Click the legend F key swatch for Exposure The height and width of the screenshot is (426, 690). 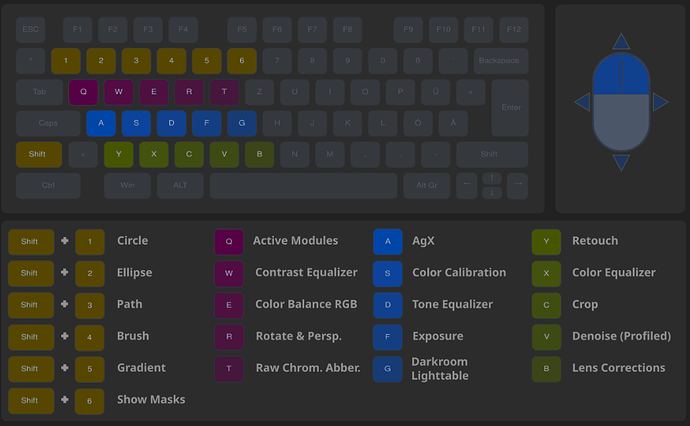coord(387,336)
